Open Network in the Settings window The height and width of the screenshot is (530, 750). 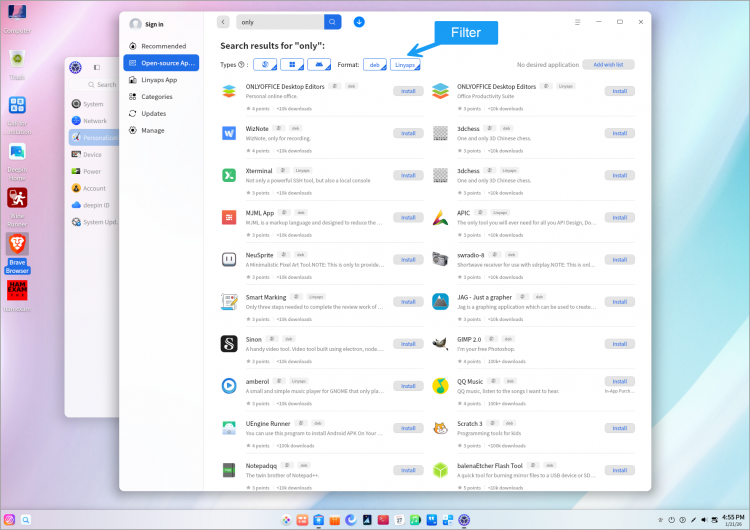point(93,121)
